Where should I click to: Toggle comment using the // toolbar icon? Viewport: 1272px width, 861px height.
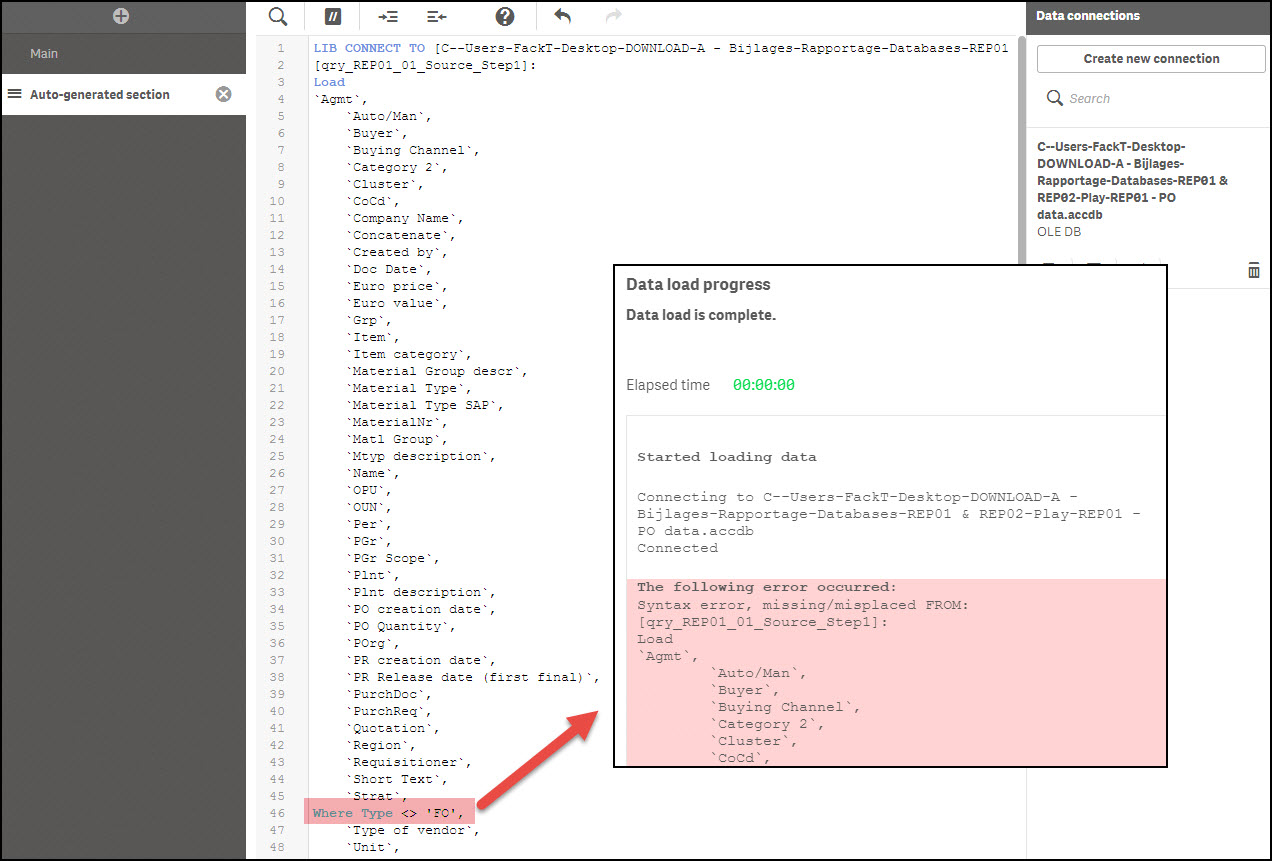pos(333,16)
